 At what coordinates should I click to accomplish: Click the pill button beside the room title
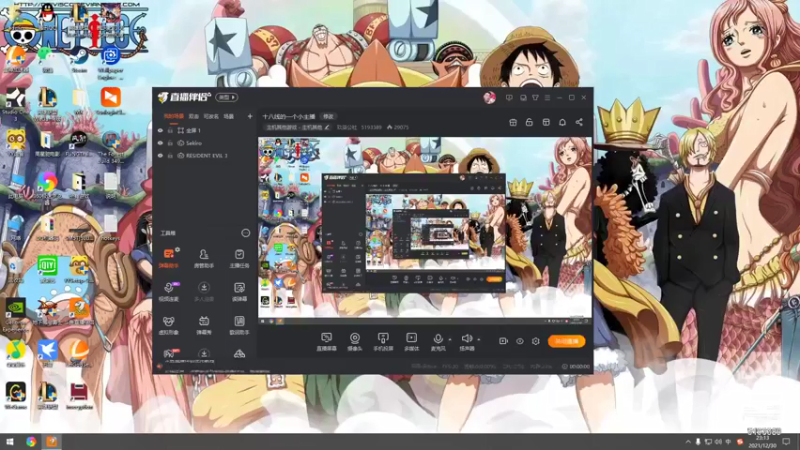point(328,116)
